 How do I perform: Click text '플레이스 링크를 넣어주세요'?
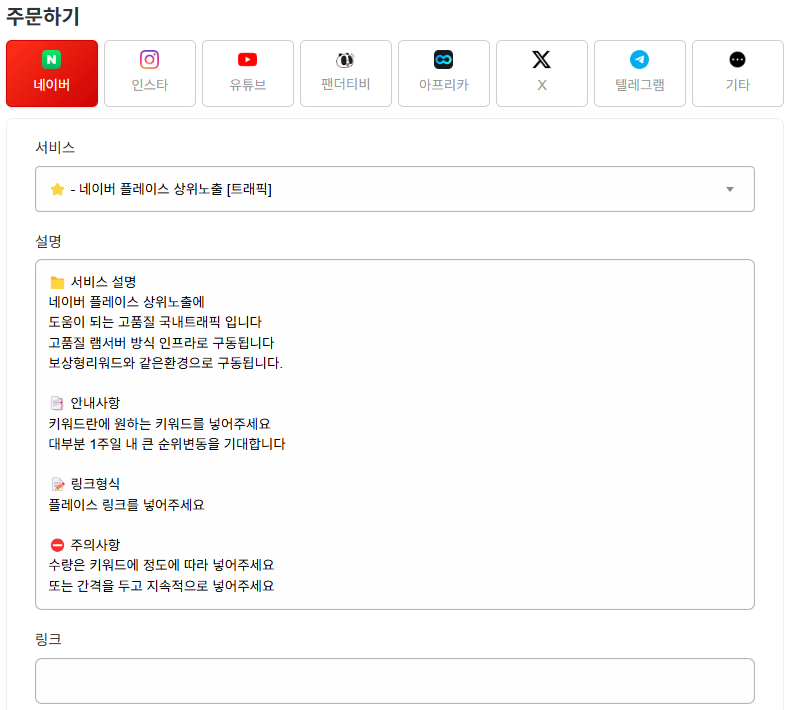pyautogui.click(x=126, y=505)
